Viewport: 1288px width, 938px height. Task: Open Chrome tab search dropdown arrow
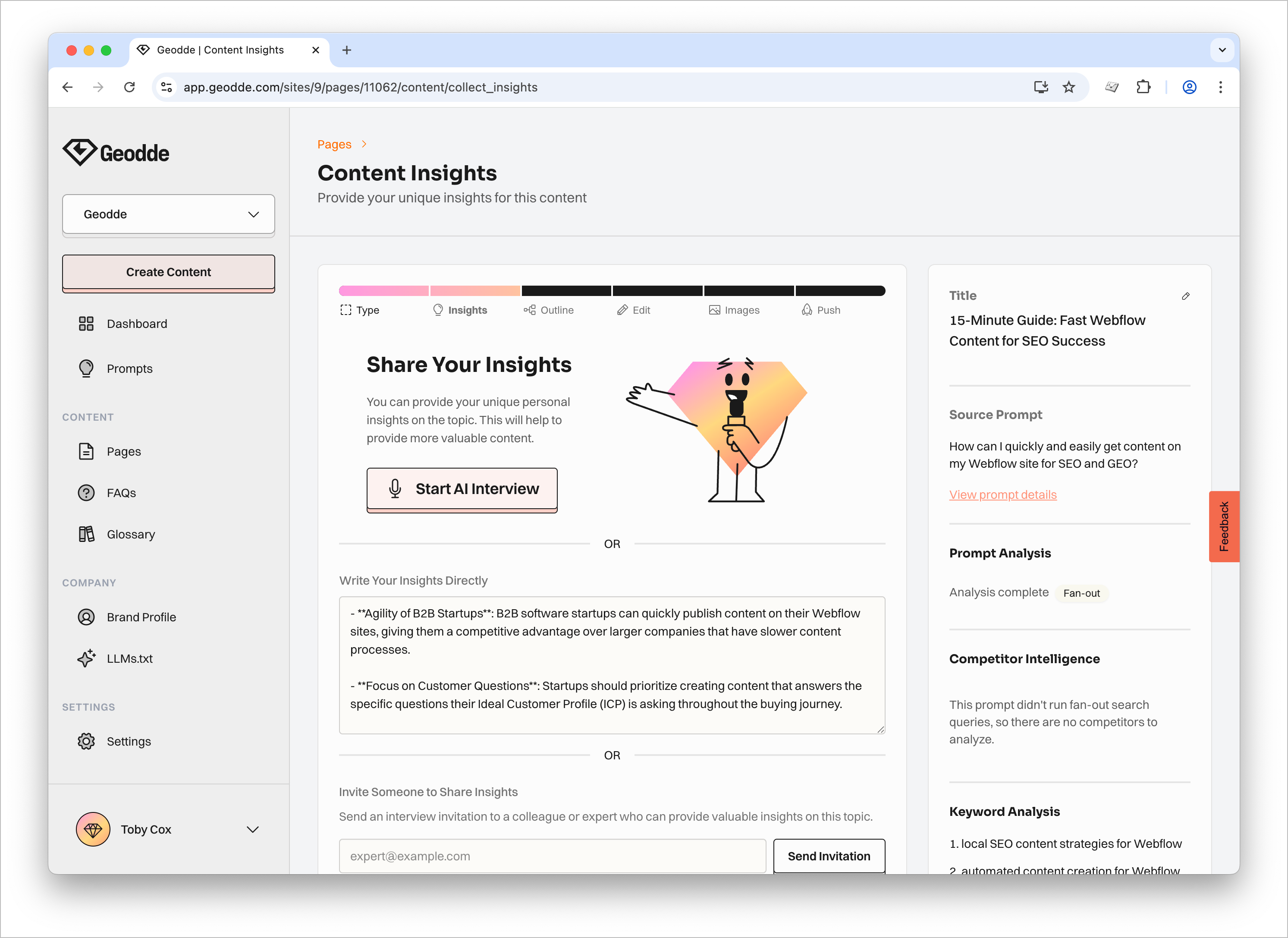coord(1222,50)
